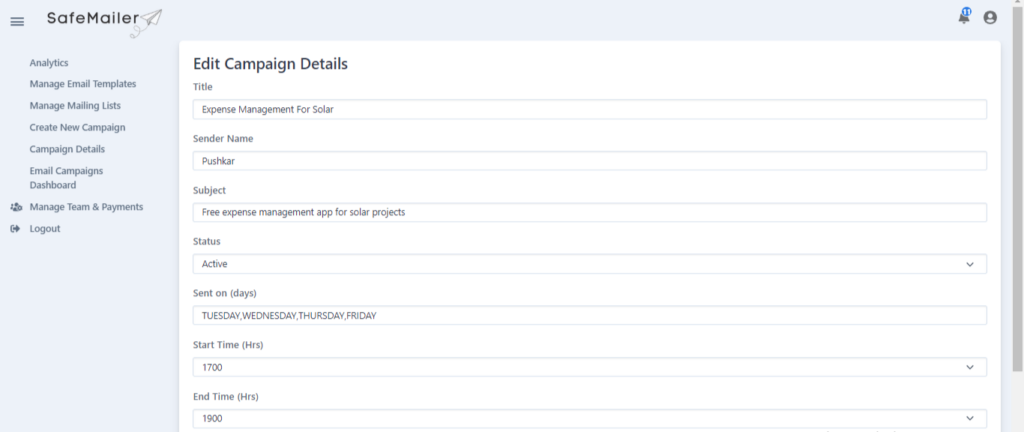1024x432 pixels.
Task: Click the Title label
Action: point(202,87)
